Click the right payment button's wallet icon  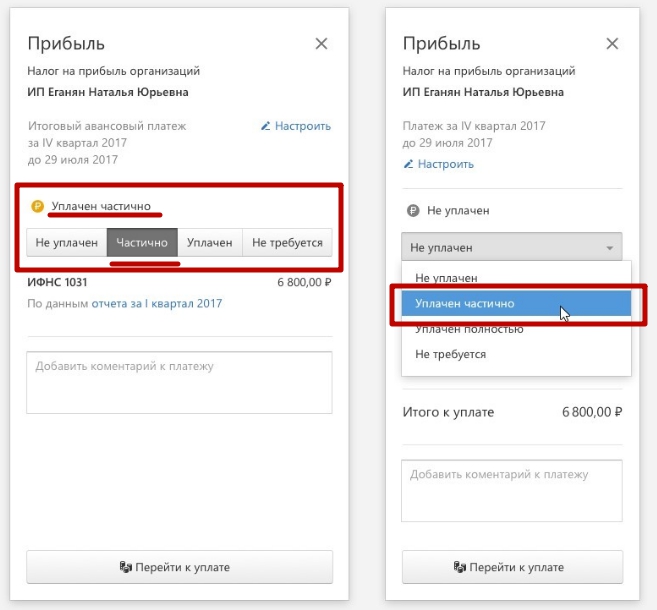(460, 567)
